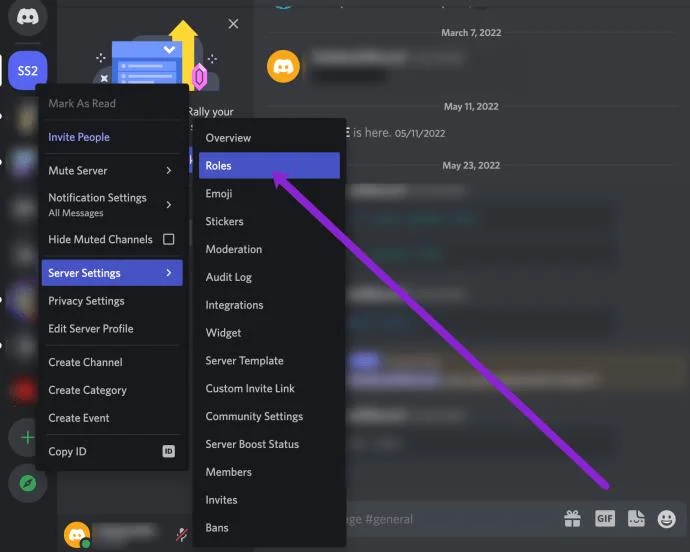The image size is (690, 552).
Task: Open Emoji settings entry
Action: [x=269, y=193]
